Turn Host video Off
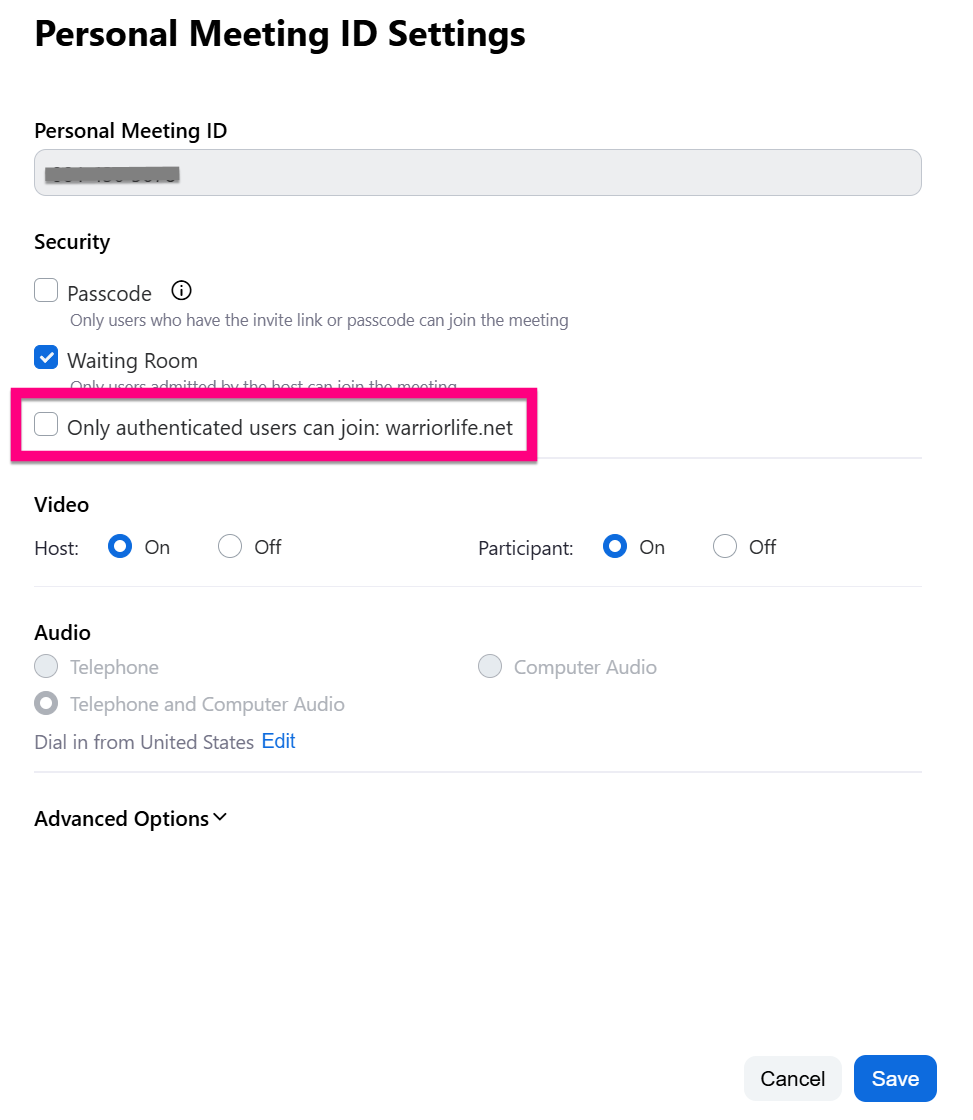The height and width of the screenshot is (1120, 973). pos(230,547)
